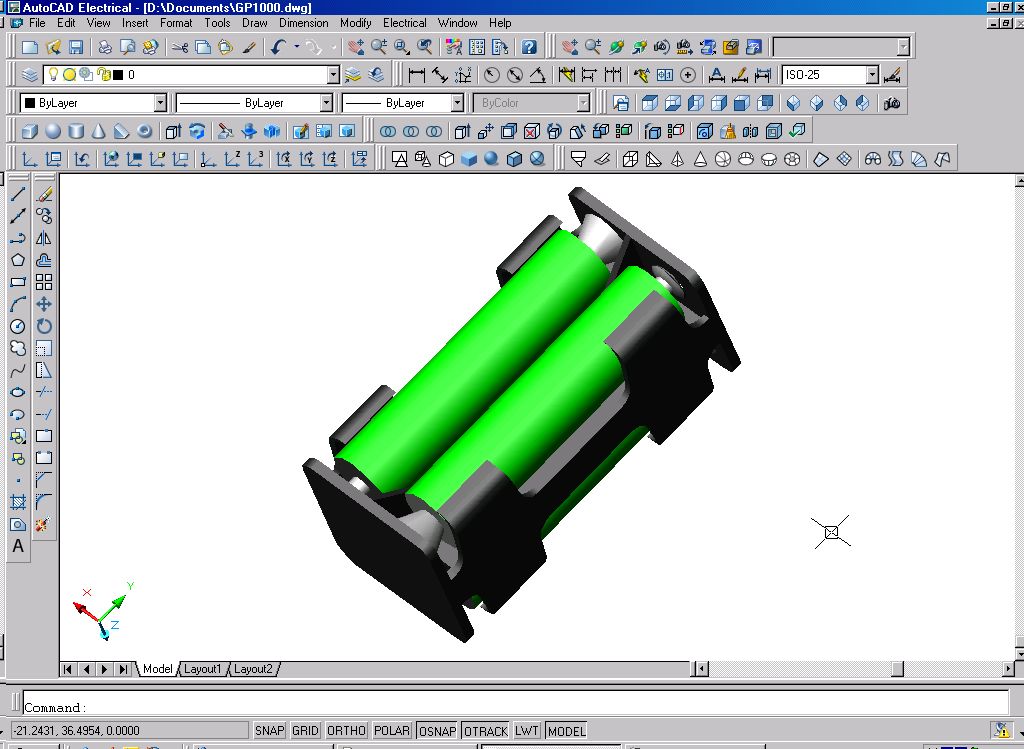Create a Cylinder solid from Solids toolbar
Image resolution: width=1024 pixels, height=749 pixels.
[76, 131]
